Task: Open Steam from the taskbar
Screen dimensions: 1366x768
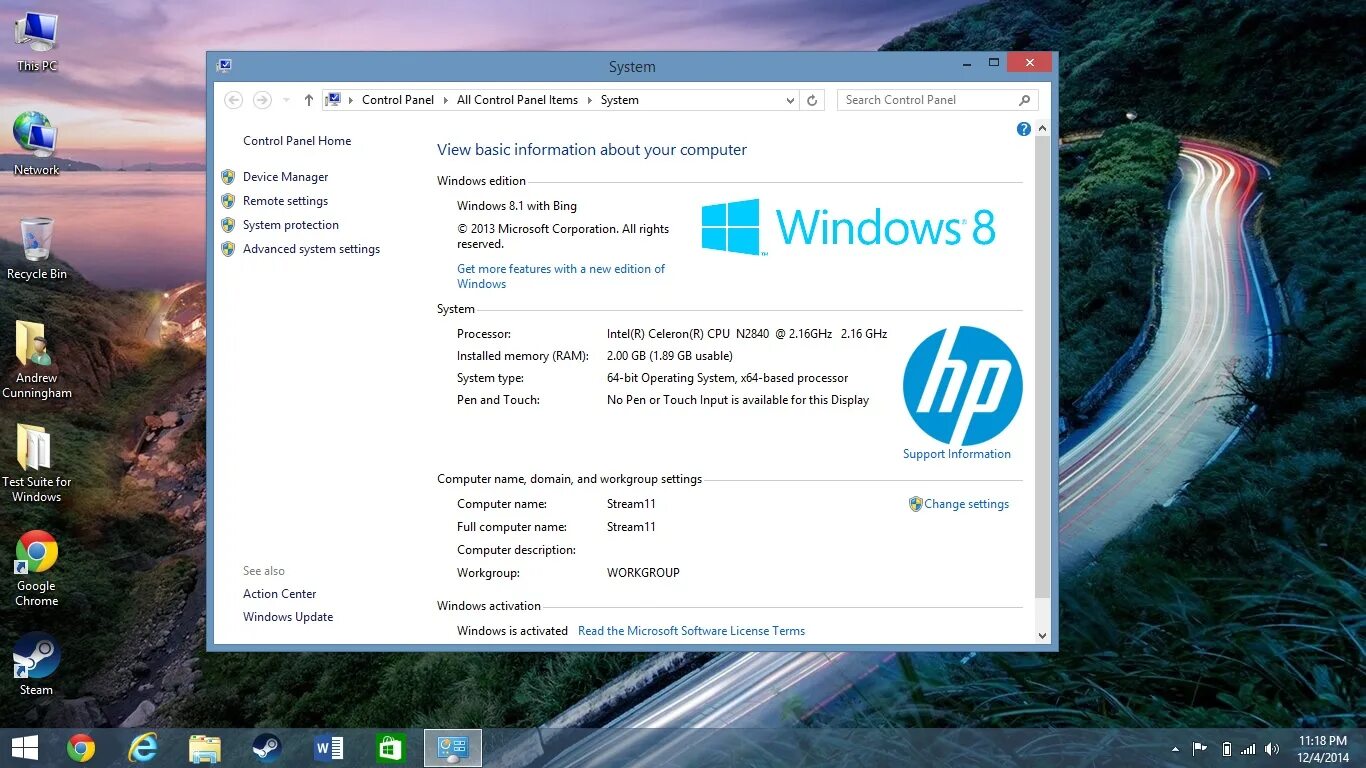Action: (x=266, y=748)
